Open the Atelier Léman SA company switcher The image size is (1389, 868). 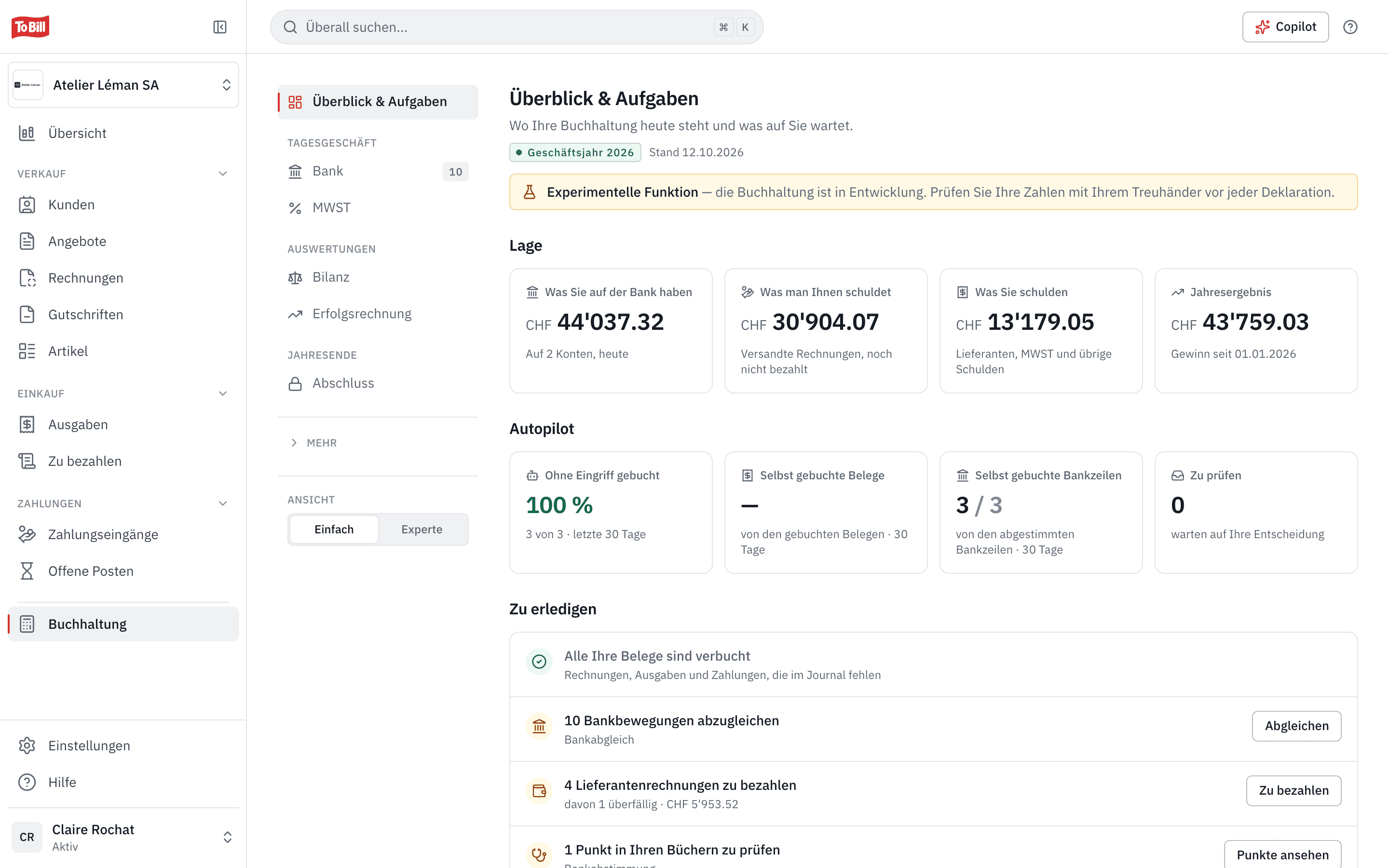pyautogui.click(x=123, y=85)
